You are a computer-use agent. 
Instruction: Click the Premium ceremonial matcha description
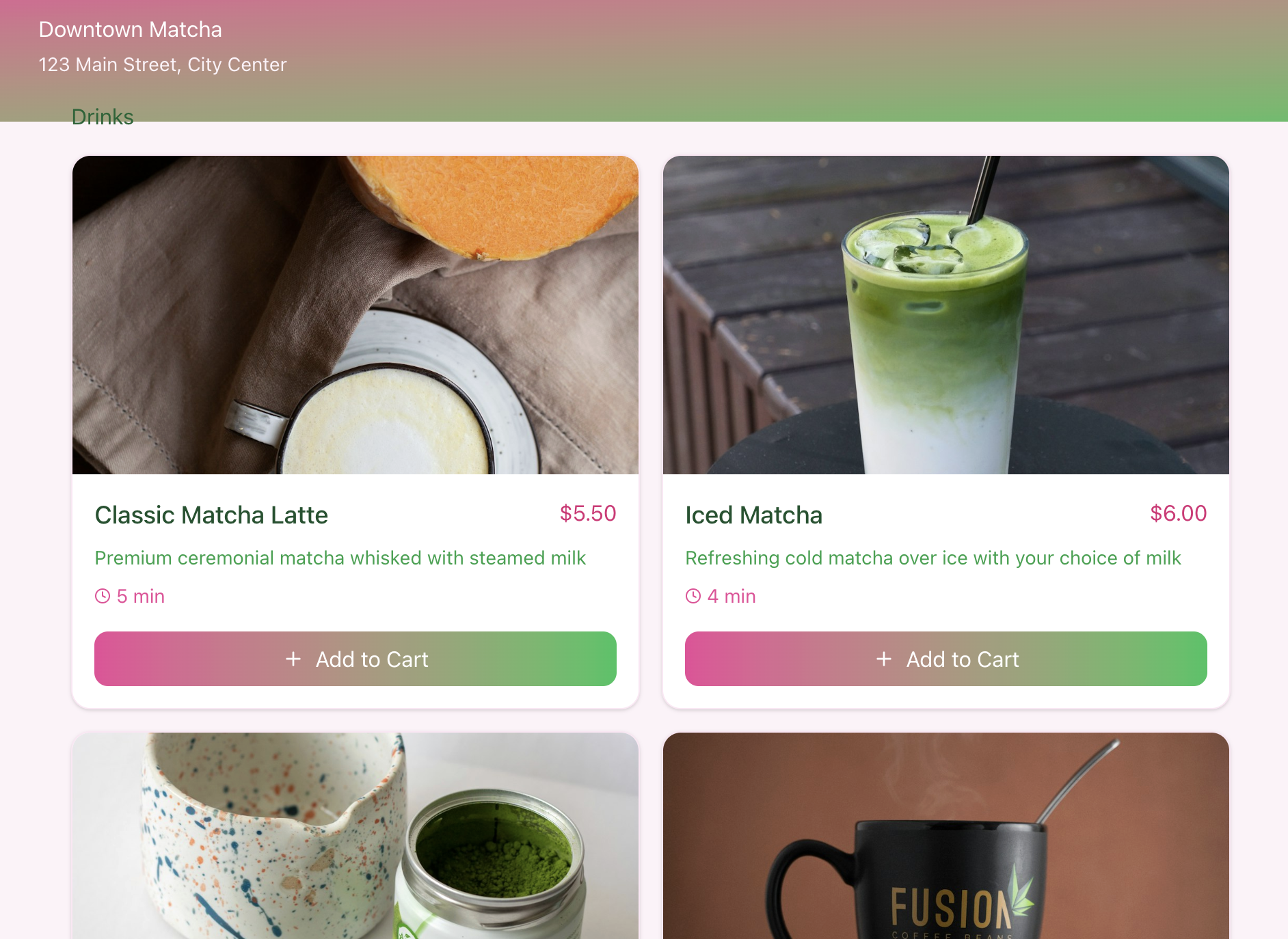coord(340,558)
